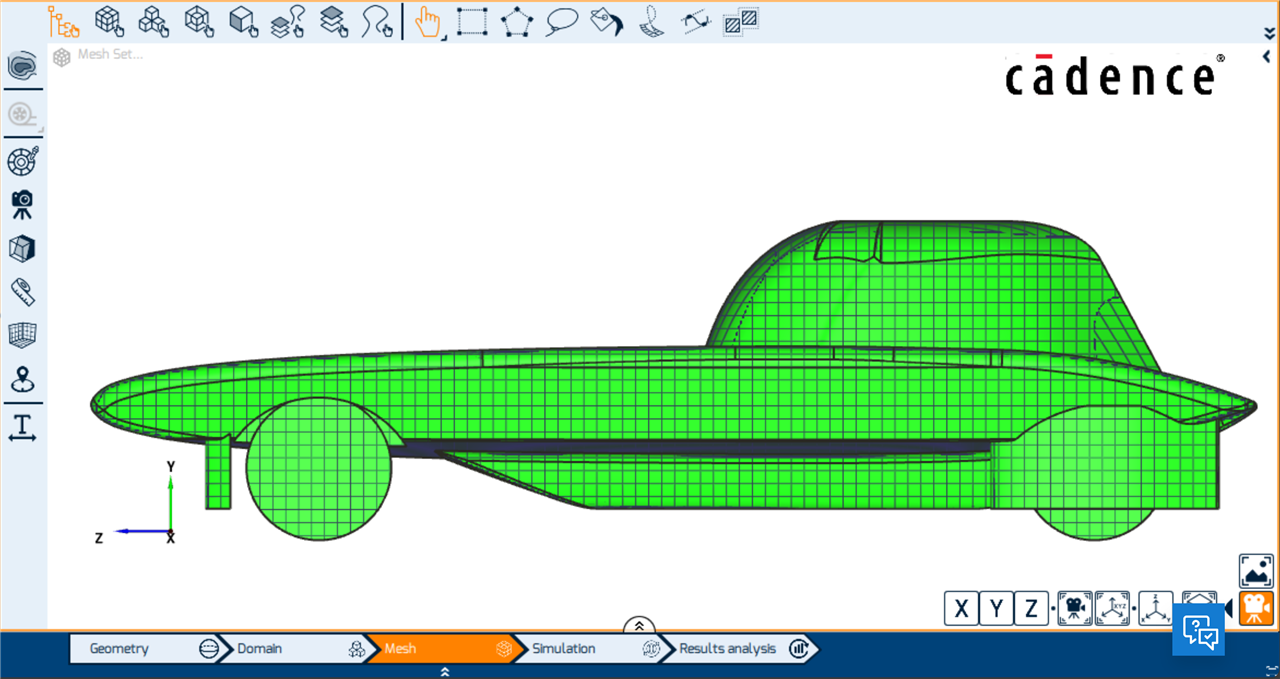Select the hand pointer pick tool
This screenshot has width=1280, height=679.
428,21
